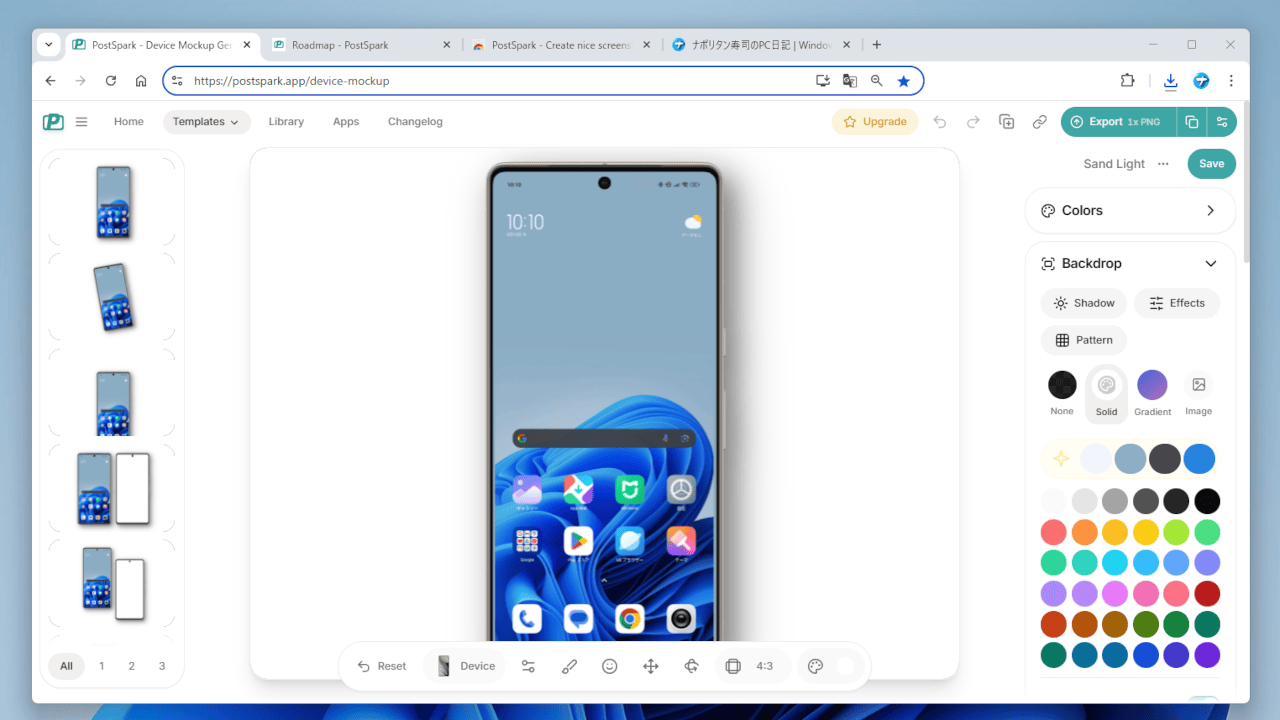Open the sliders settings icon in bottom toolbar

529,666
